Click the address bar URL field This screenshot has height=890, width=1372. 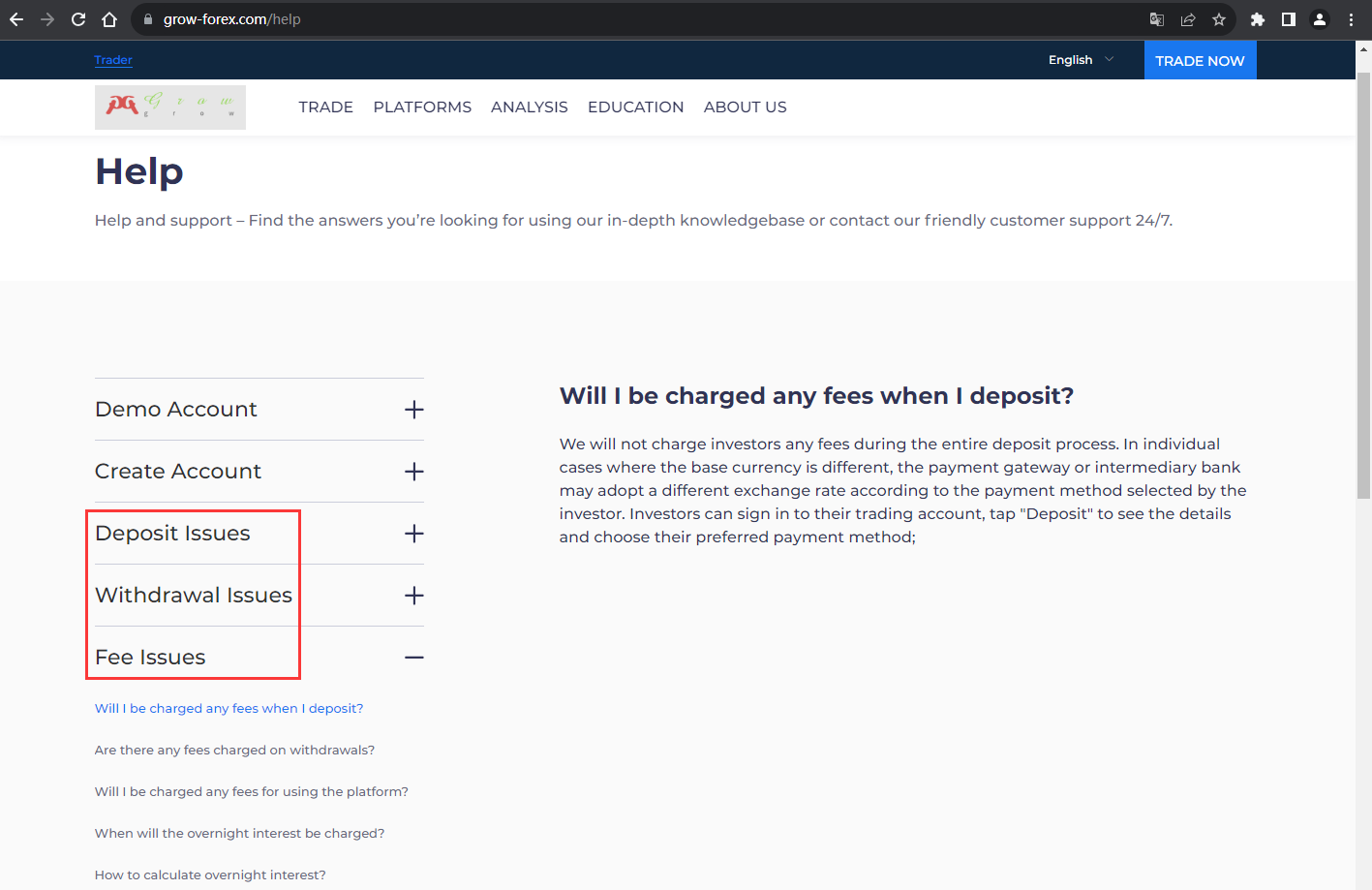pos(639,19)
